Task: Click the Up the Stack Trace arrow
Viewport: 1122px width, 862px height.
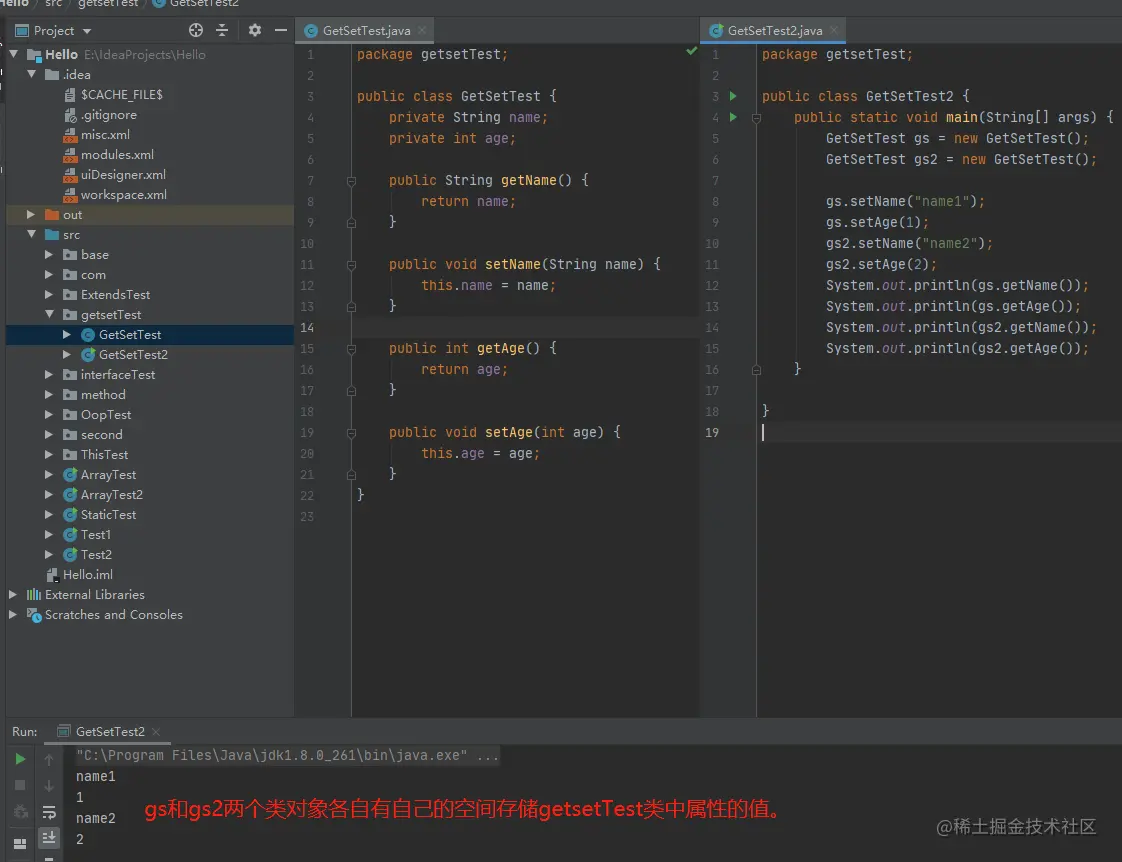Action: 49,760
